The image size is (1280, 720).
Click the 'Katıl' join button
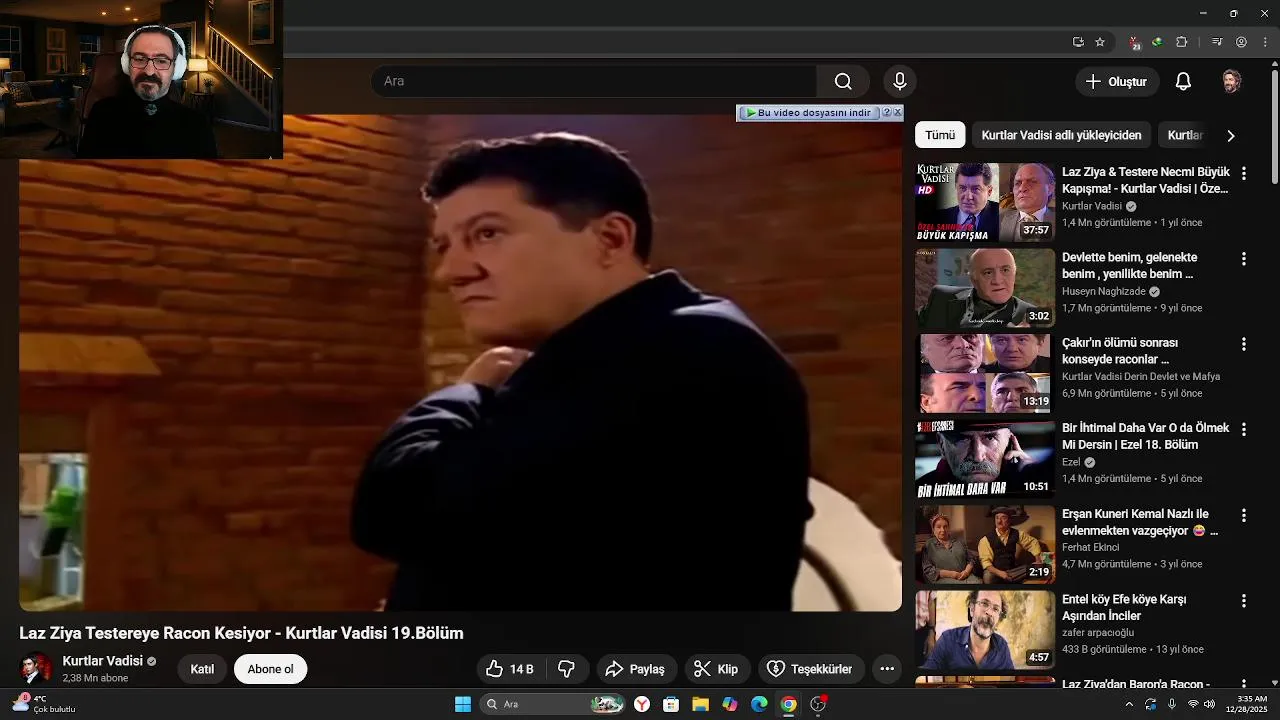click(202, 669)
